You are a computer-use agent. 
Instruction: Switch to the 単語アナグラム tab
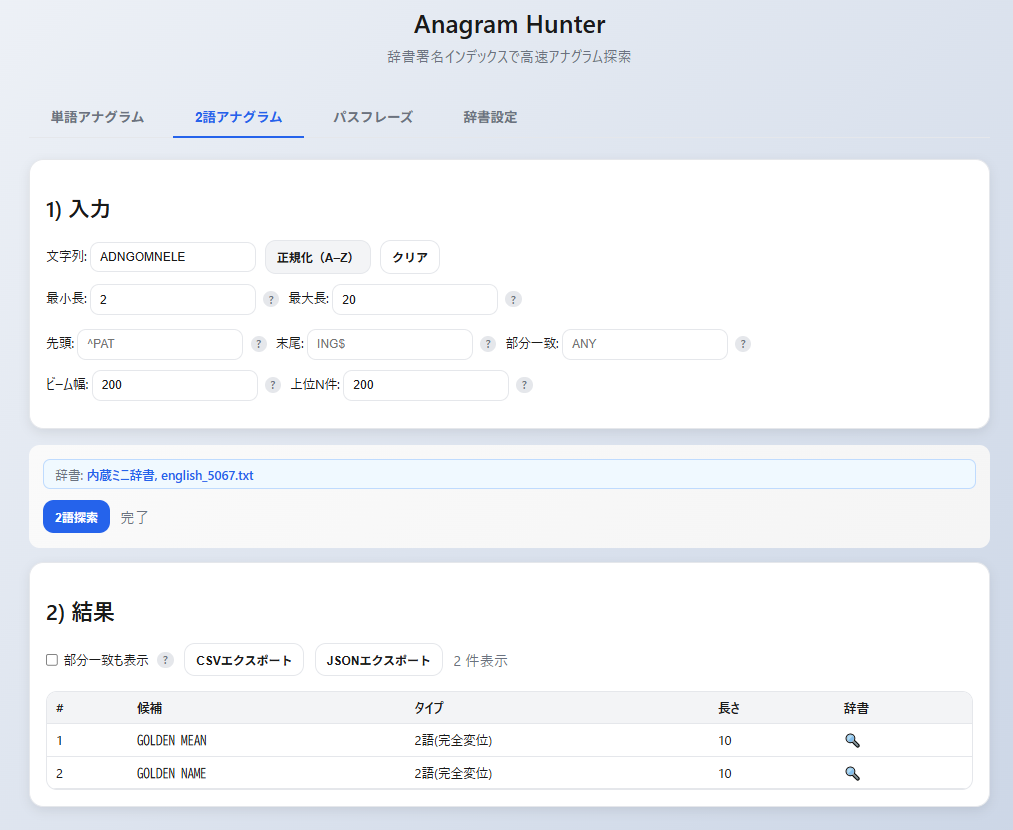(x=97, y=117)
